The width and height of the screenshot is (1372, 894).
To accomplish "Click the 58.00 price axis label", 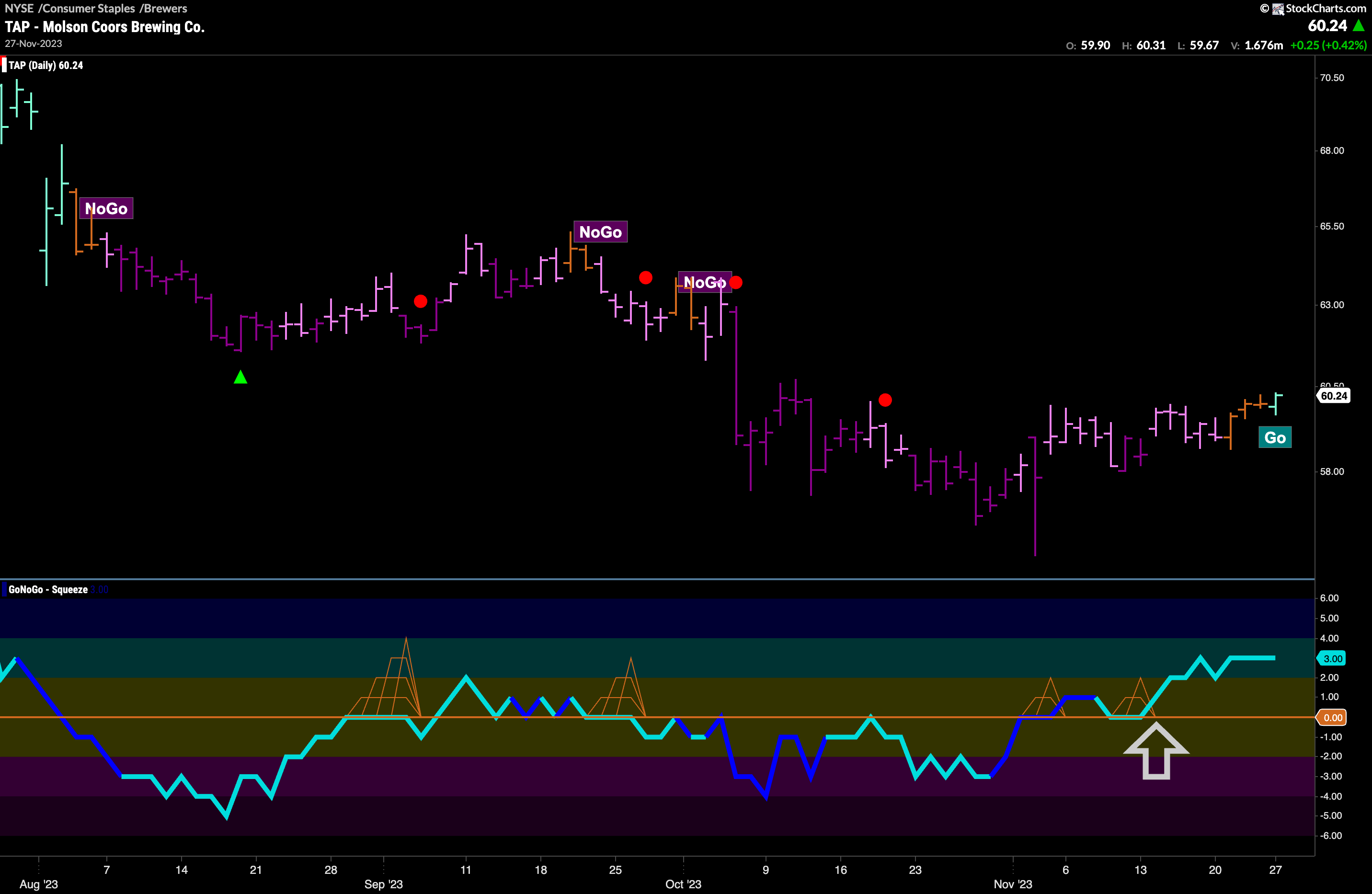I will [x=1332, y=471].
